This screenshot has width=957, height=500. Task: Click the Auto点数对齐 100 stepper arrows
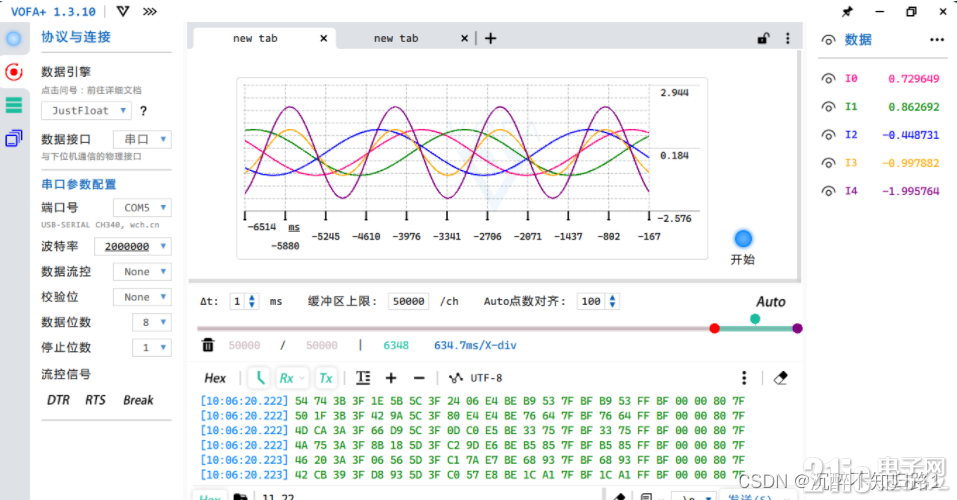tap(612, 302)
